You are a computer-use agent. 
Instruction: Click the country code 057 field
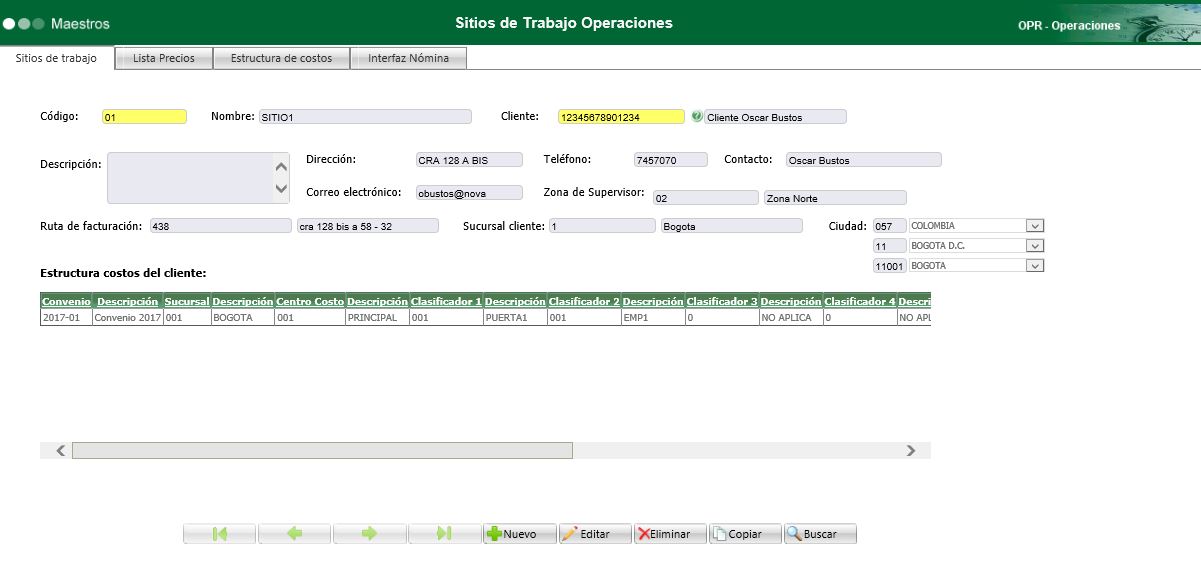click(x=890, y=226)
